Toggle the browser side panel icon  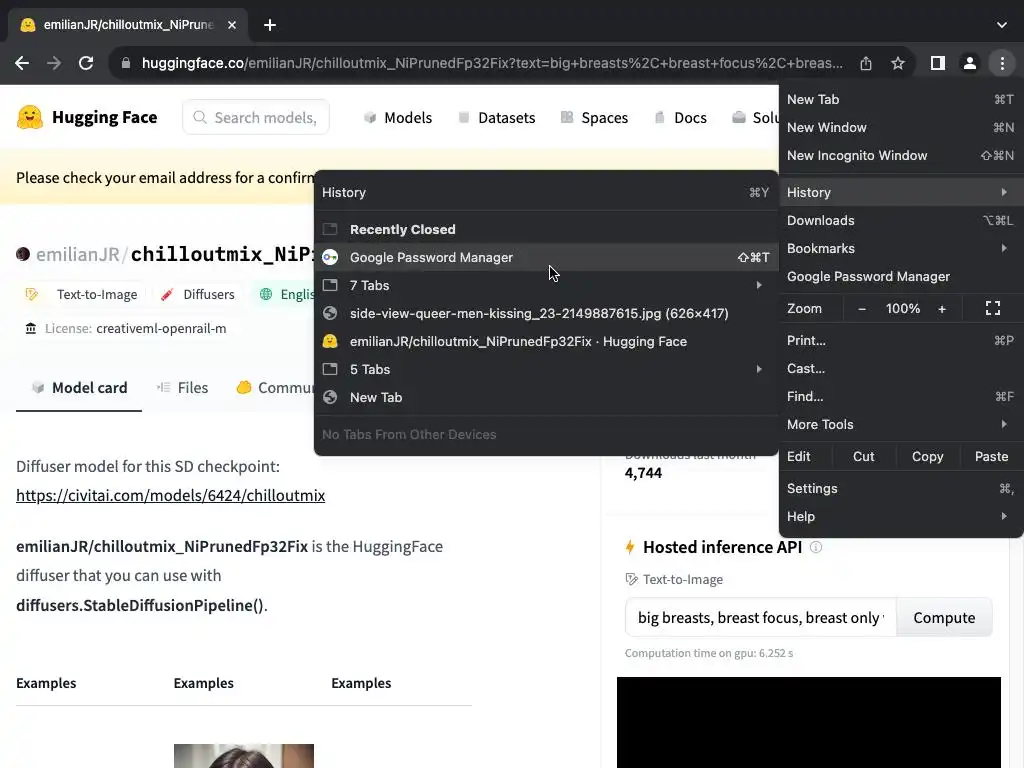click(x=938, y=63)
